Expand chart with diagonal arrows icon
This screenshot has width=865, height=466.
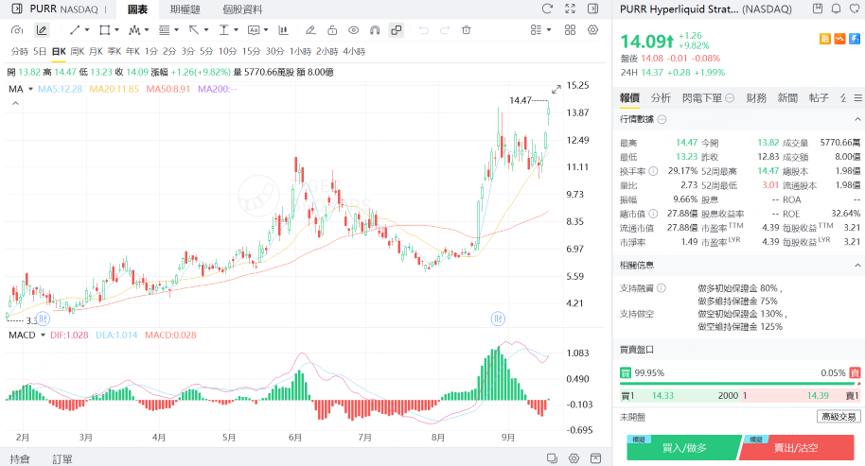tap(556, 89)
